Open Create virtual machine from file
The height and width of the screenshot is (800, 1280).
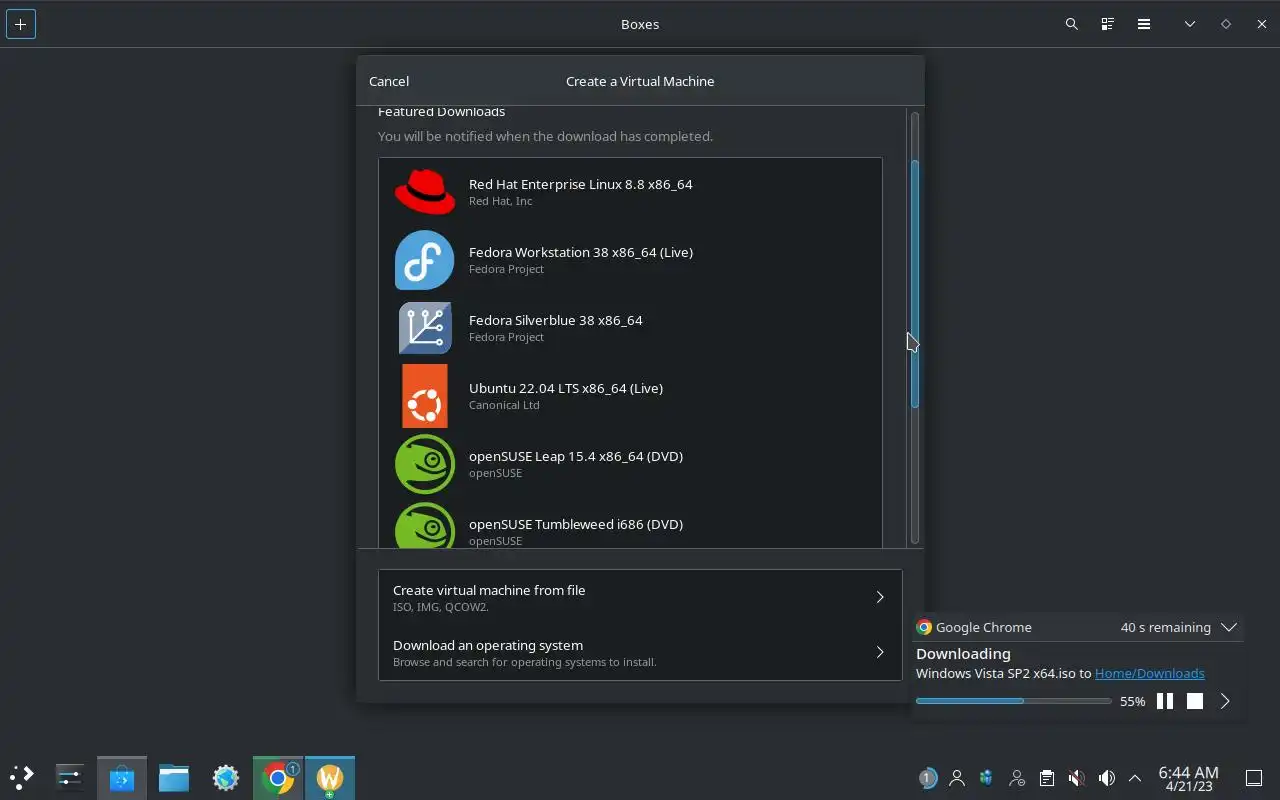640,597
